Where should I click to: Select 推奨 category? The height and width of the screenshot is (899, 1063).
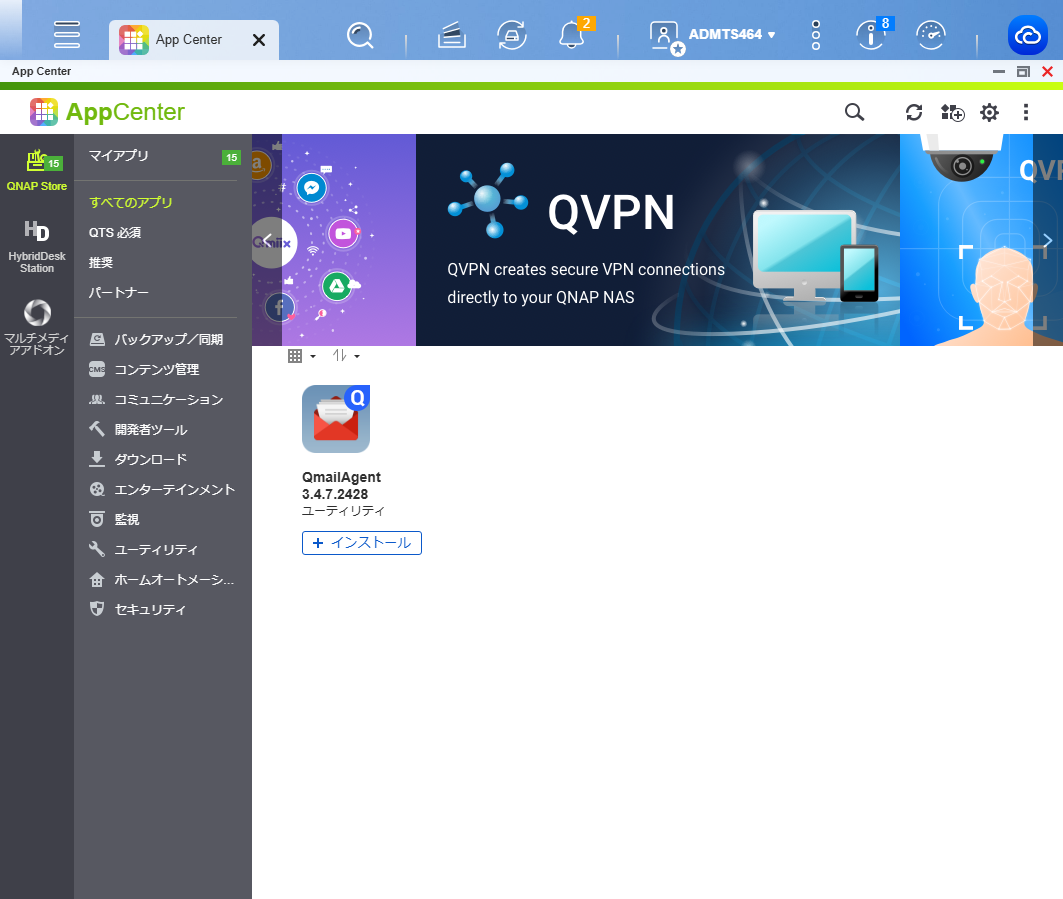pyautogui.click(x=101, y=262)
